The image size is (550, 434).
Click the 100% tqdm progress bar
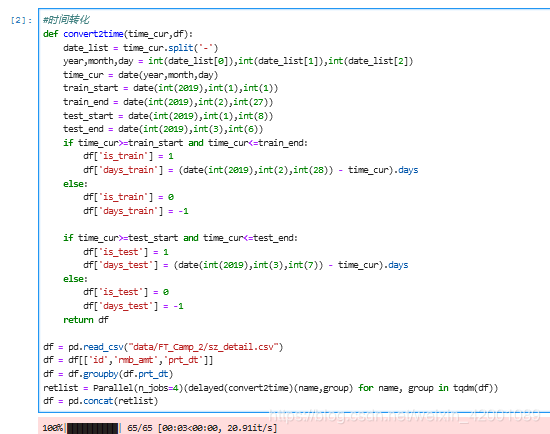(x=93, y=428)
